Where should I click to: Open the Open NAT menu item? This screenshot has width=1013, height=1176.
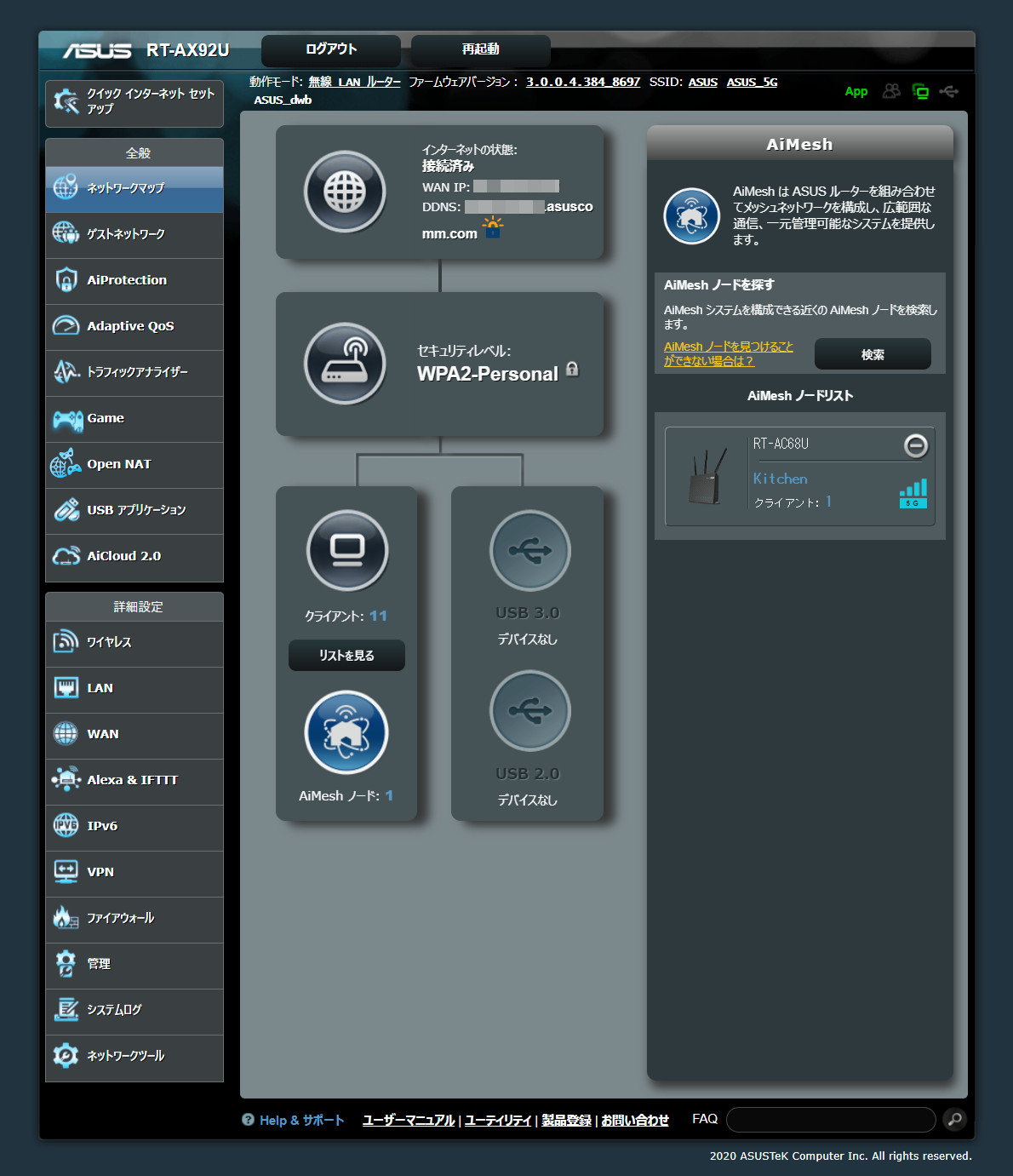point(134,464)
